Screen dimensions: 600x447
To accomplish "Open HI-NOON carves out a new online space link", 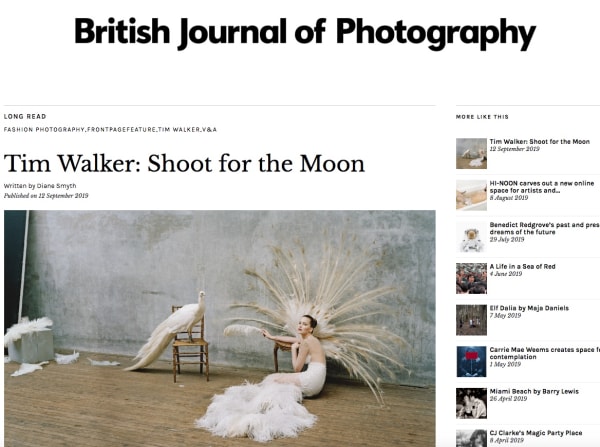I will tap(542, 187).
